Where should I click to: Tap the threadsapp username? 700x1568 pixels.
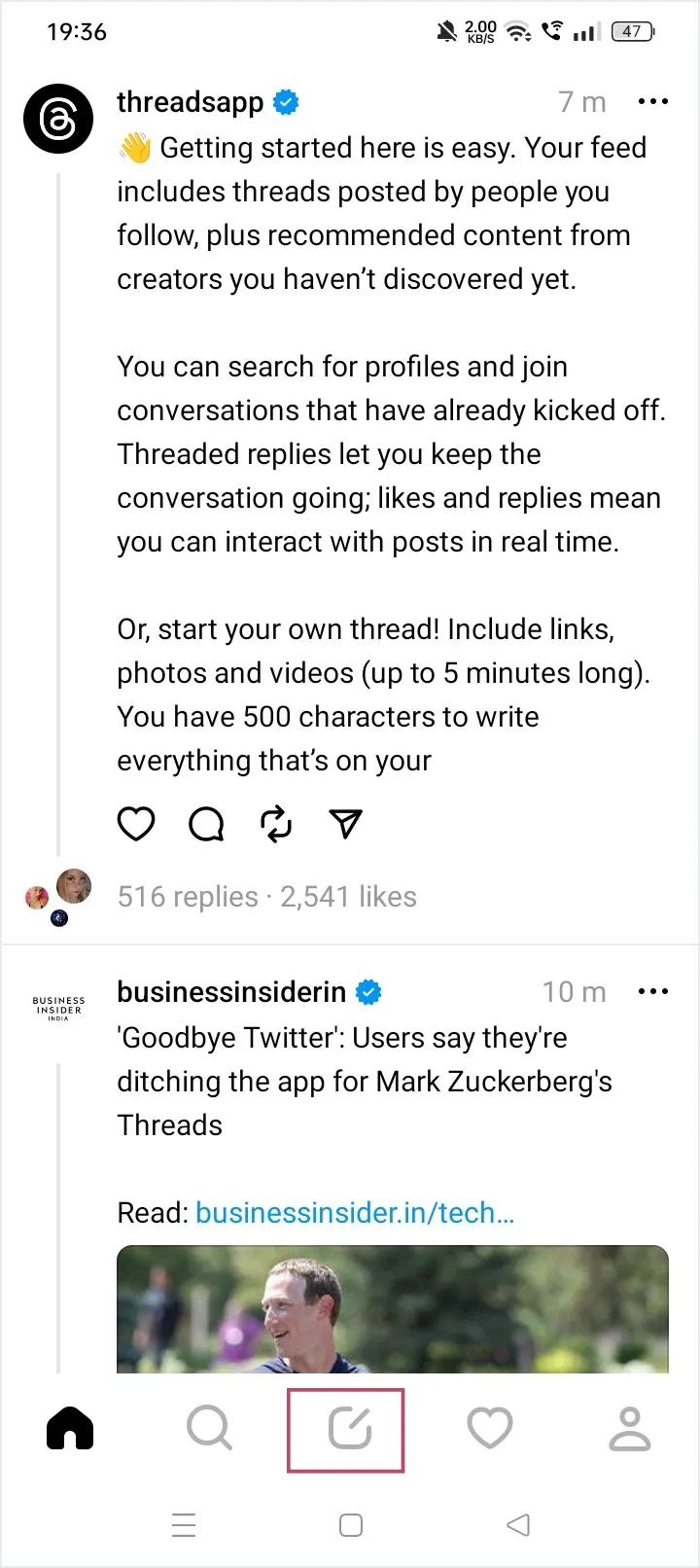191,102
